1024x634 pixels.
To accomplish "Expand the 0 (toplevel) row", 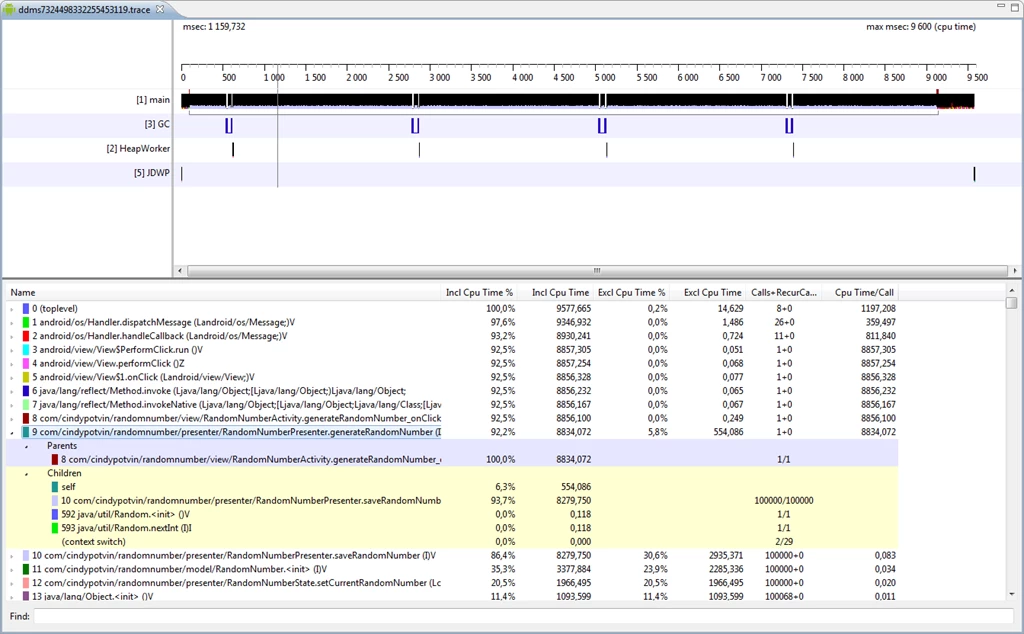I will 12,309.
